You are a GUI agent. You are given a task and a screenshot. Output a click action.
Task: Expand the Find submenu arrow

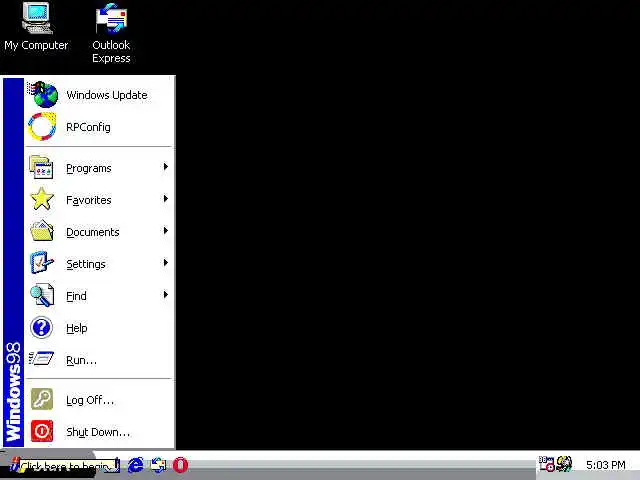[165, 294]
